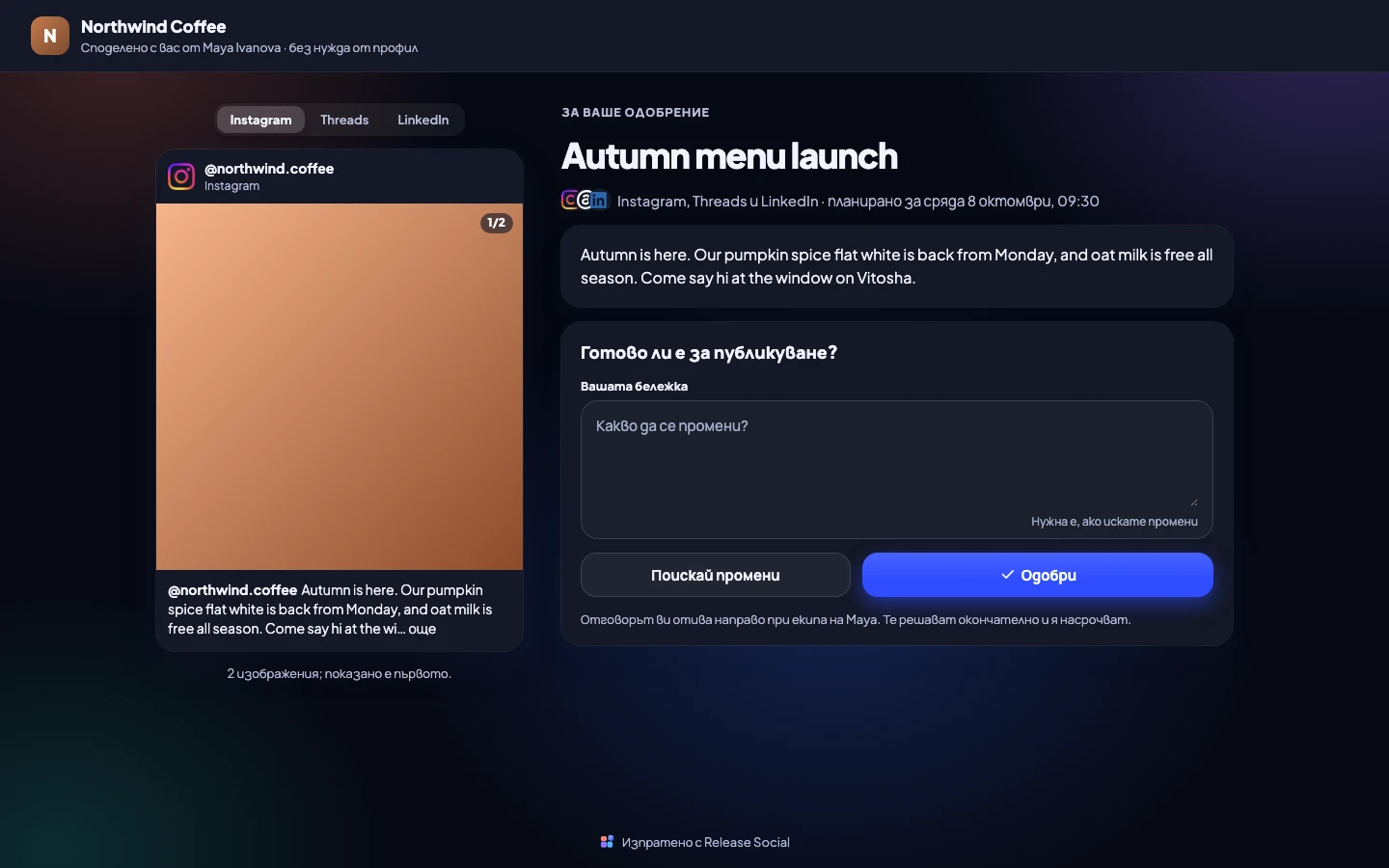This screenshot has height=868, width=1389.
Task: Click the 2 изображения; показано е първото note
Action: point(340,673)
